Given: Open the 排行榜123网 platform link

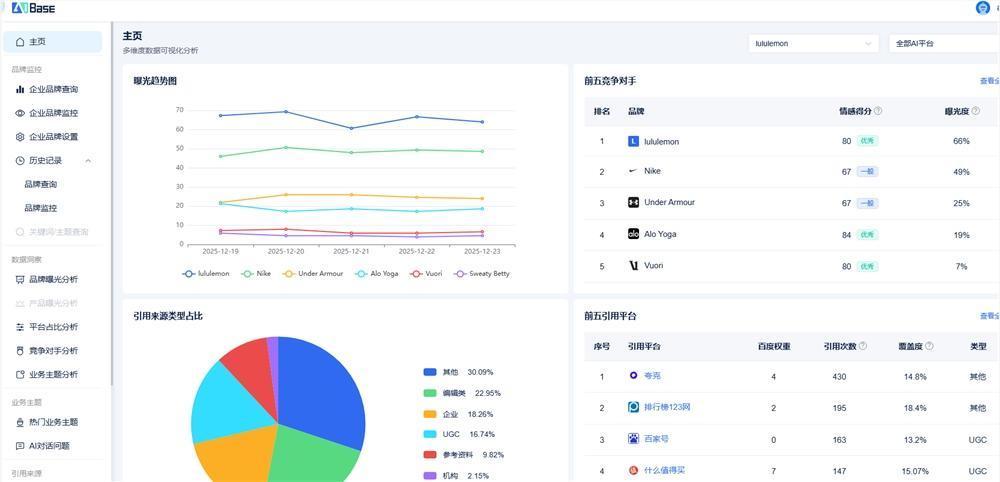Looking at the screenshot, I should click(x=666, y=408).
